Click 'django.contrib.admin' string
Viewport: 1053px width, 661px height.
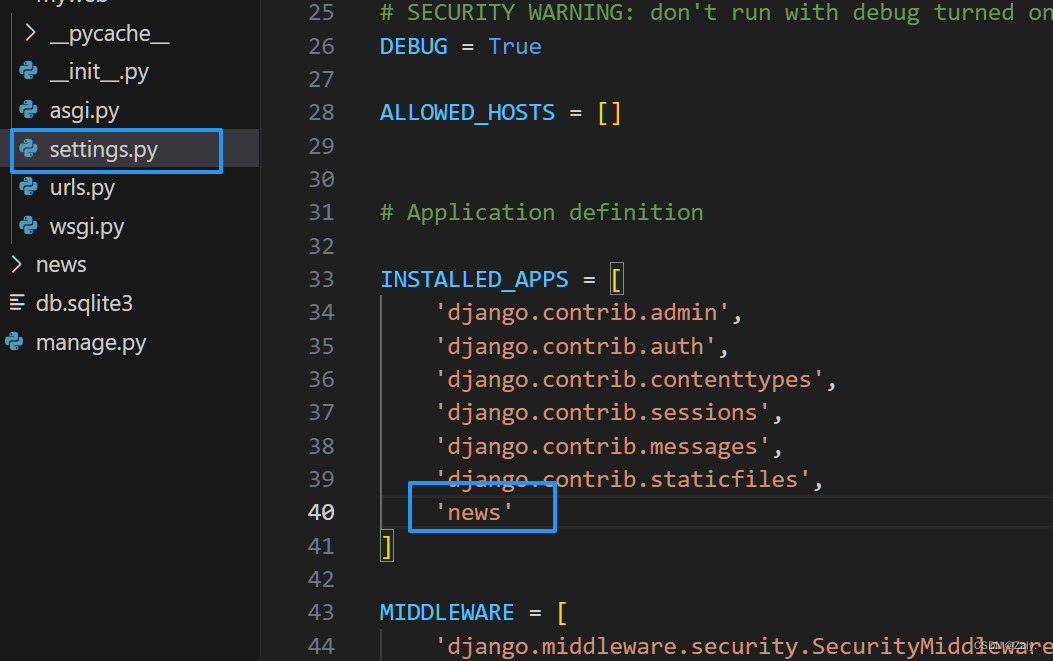pyautogui.click(x=582, y=312)
